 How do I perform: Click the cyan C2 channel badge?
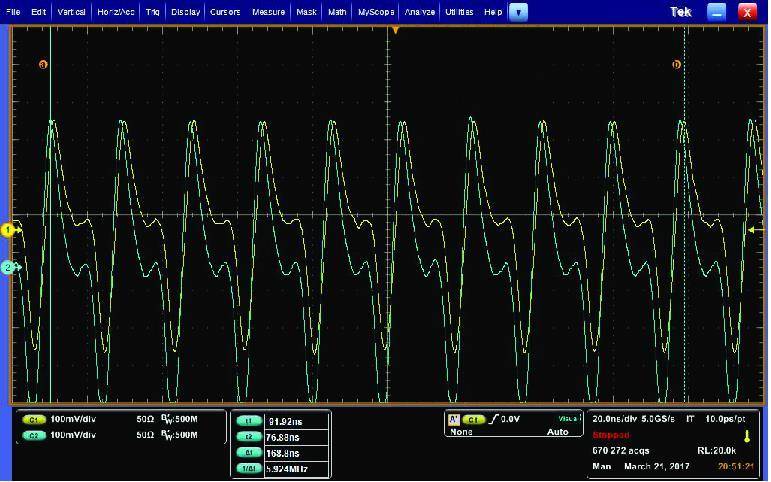36,435
